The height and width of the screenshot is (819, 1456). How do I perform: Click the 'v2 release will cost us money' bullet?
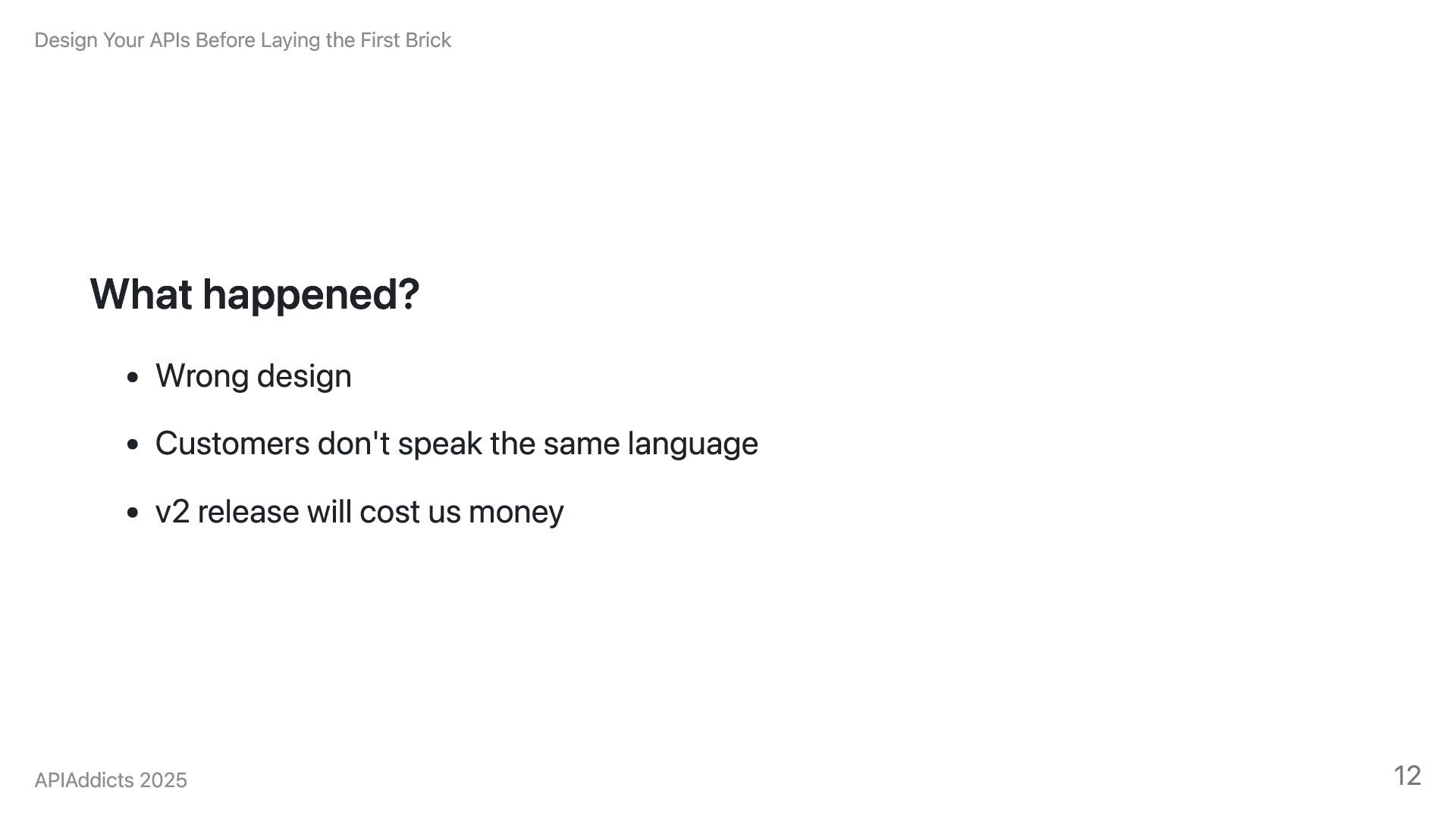[x=359, y=512]
